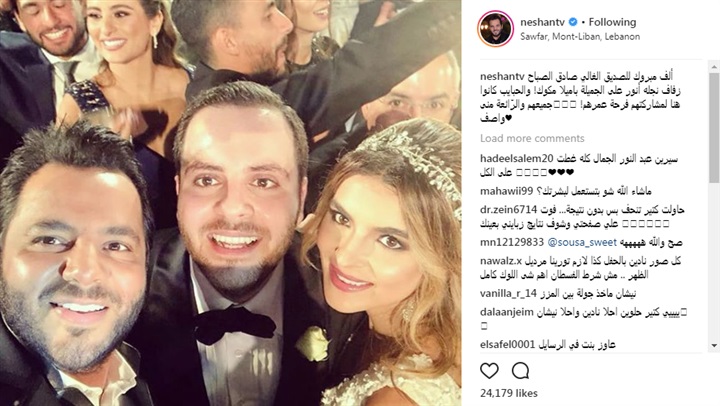Screen dimensions: 720x406
Task: Open commenter nawalz.x's profile
Action: point(501,261)
